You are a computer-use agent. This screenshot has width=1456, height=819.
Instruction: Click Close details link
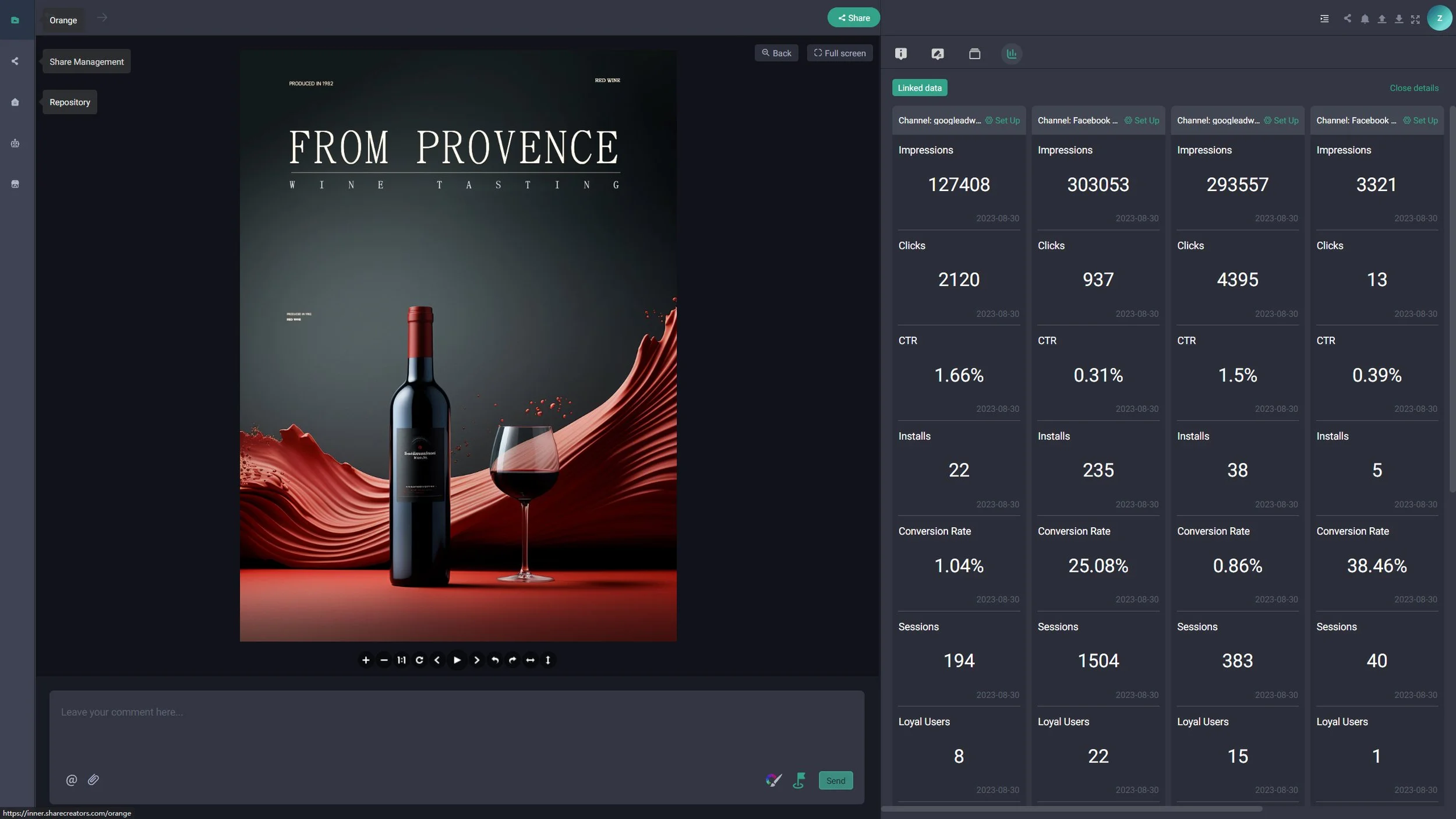click(x=1413, y=88)
